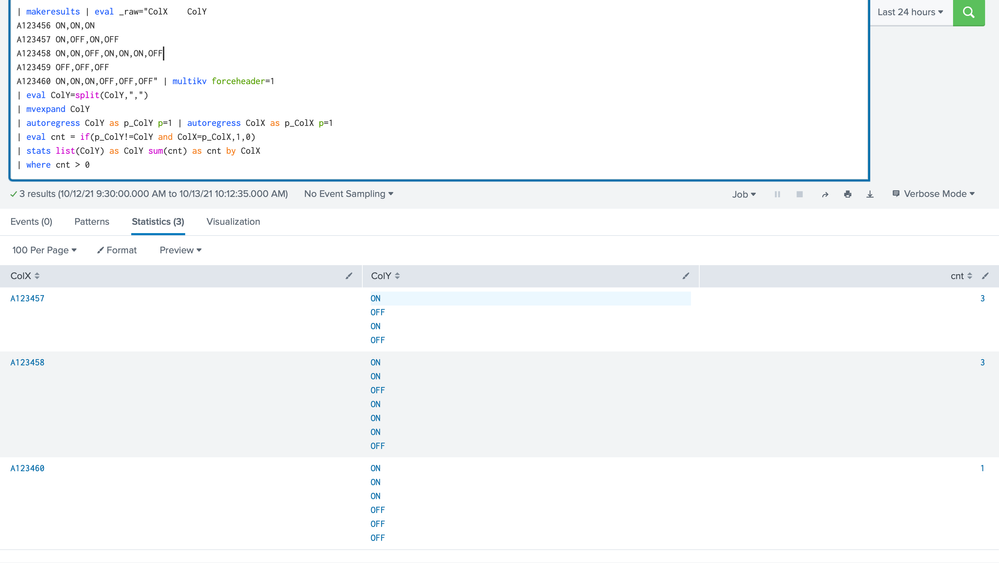
Task: Switch to the Events (0) tab
Action: click(31, 222)
